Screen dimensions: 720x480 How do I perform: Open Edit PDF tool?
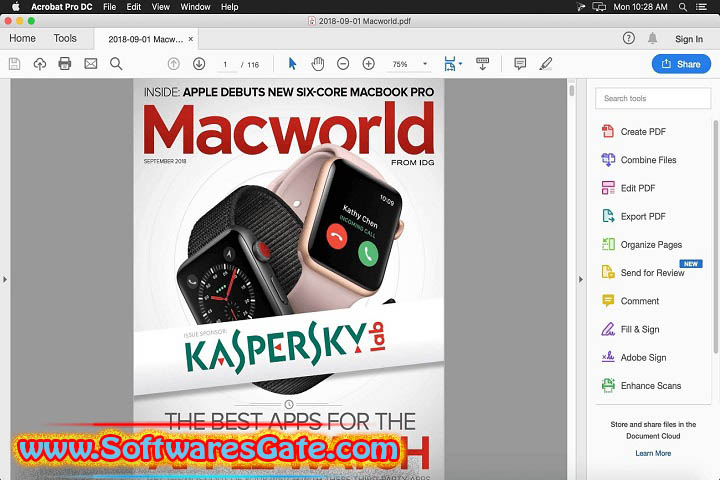coord(638,188)
